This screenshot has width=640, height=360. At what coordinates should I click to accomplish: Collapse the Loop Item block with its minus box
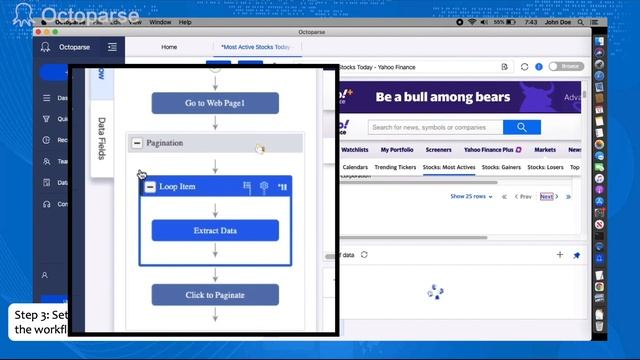(150, 187)
